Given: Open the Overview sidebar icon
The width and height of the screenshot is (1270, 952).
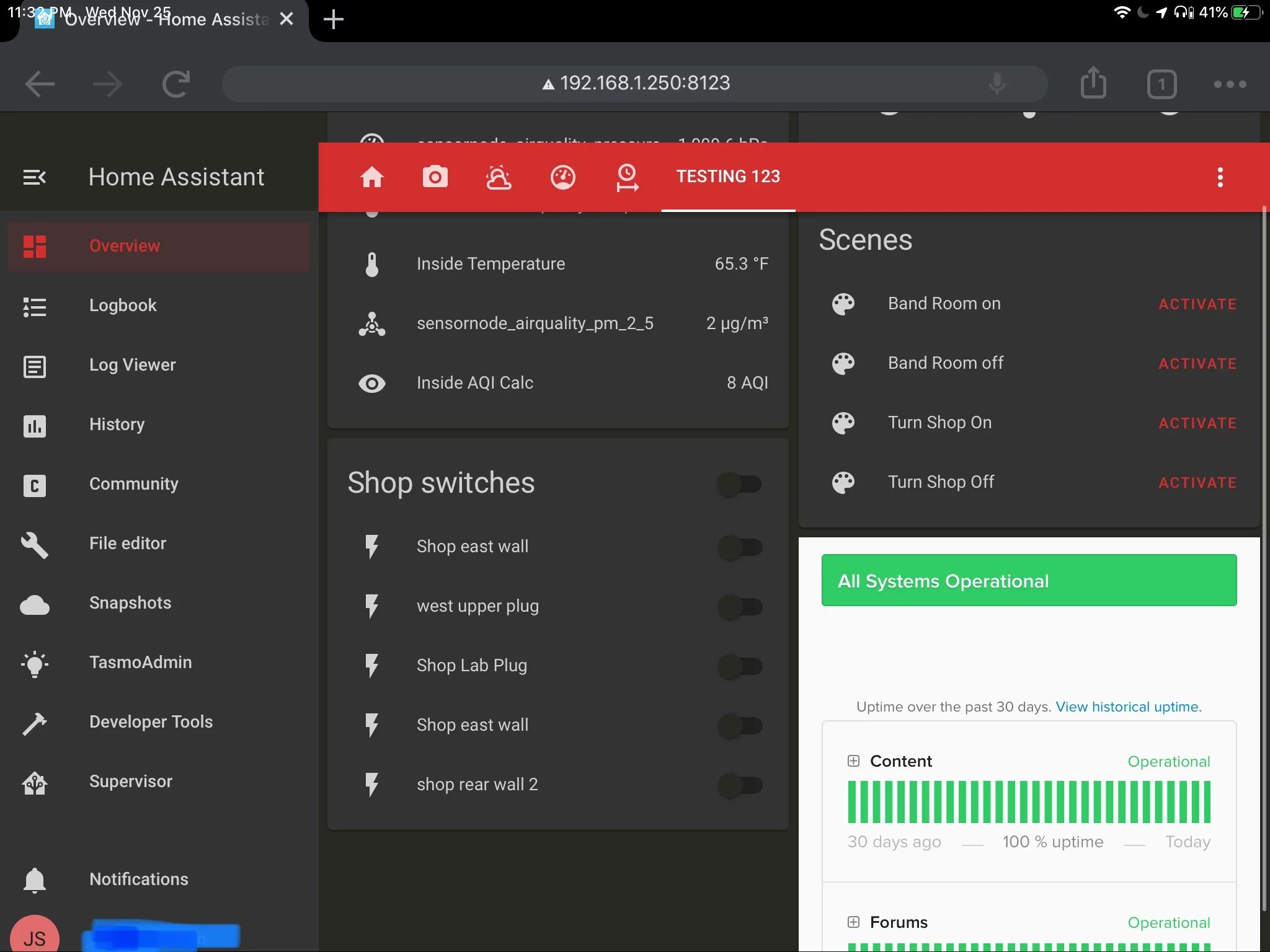Looking at the screenshot, I should coord(33,246).
